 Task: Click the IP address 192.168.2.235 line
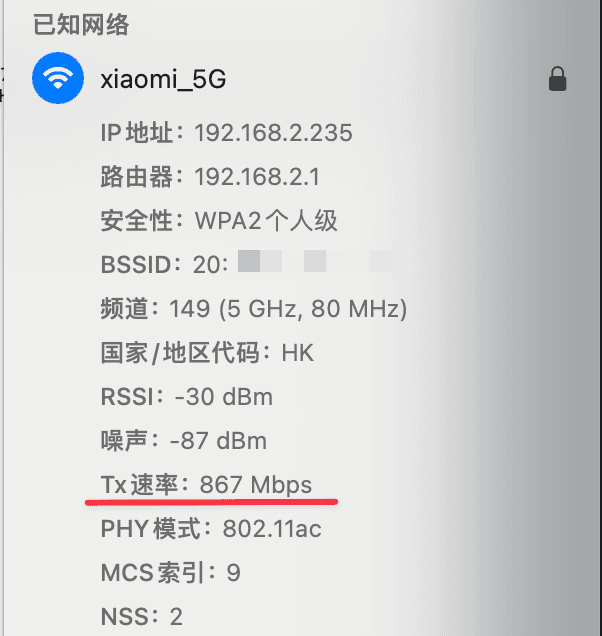tap(226, 133)
